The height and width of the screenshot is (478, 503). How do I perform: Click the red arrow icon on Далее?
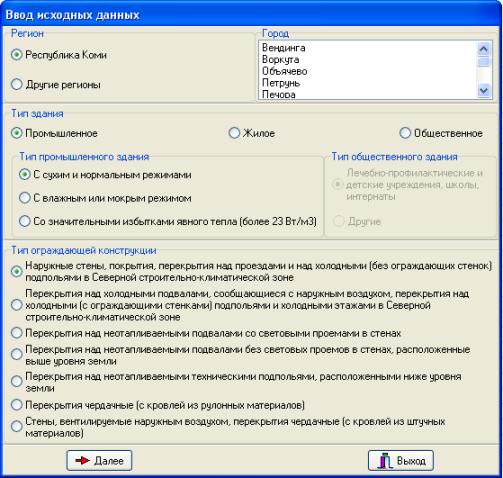click(82, 461)
